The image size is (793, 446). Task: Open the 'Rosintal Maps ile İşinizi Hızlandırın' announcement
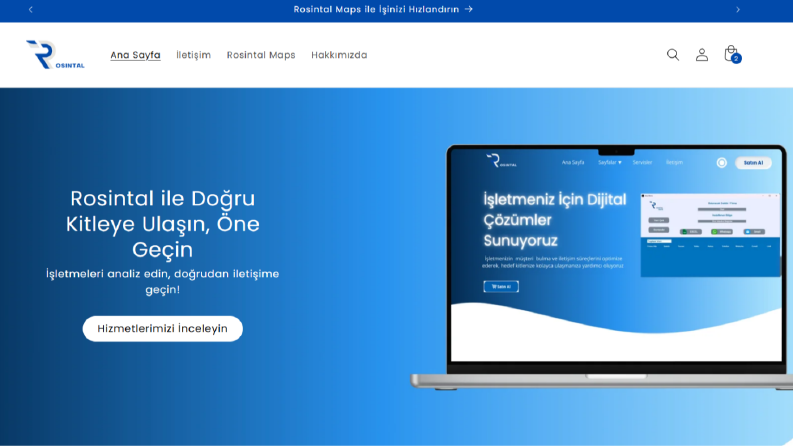point(383,10)
